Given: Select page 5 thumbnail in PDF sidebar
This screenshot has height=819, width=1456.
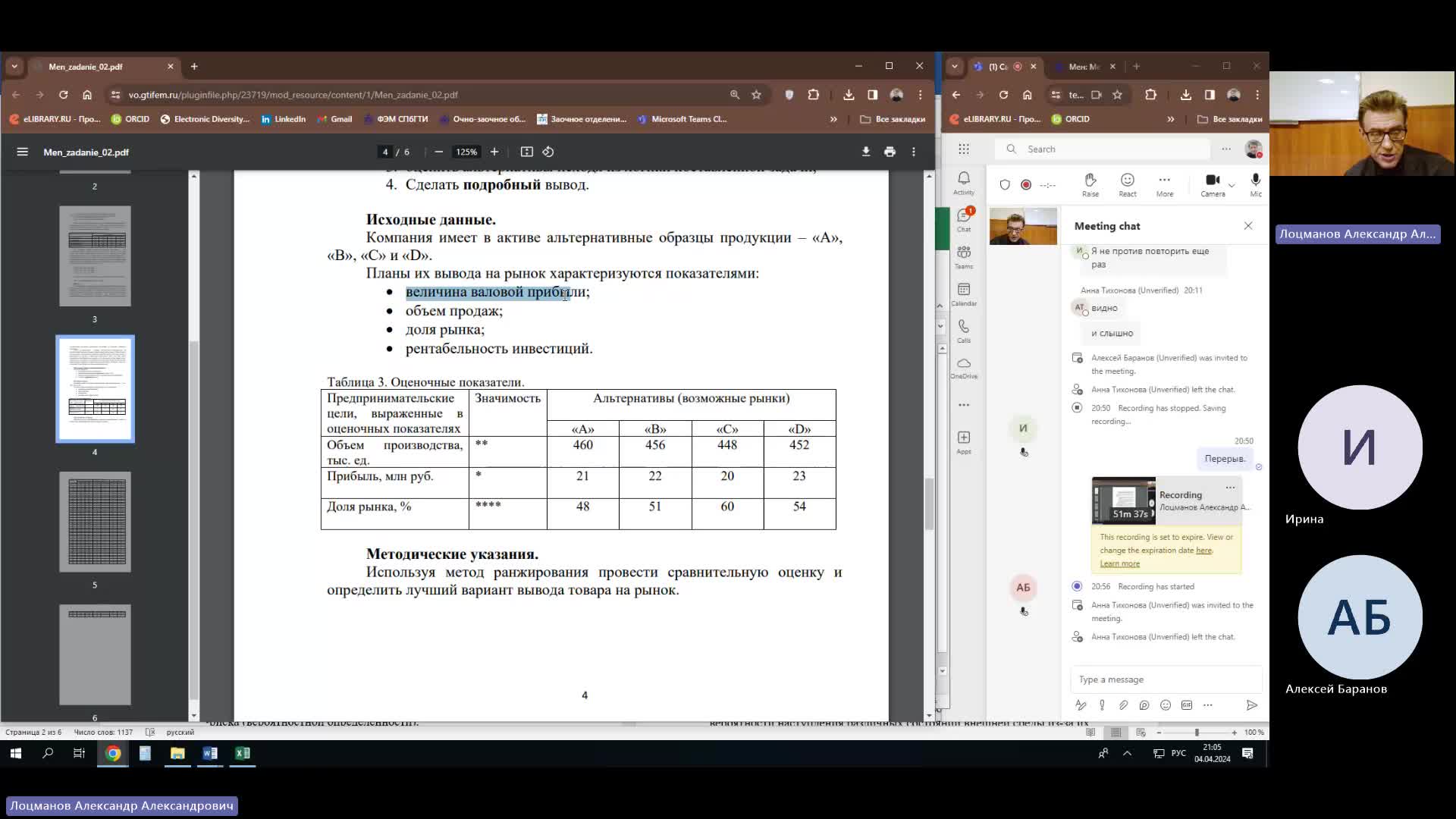Looking at the screenshot, I should point(95,522).
